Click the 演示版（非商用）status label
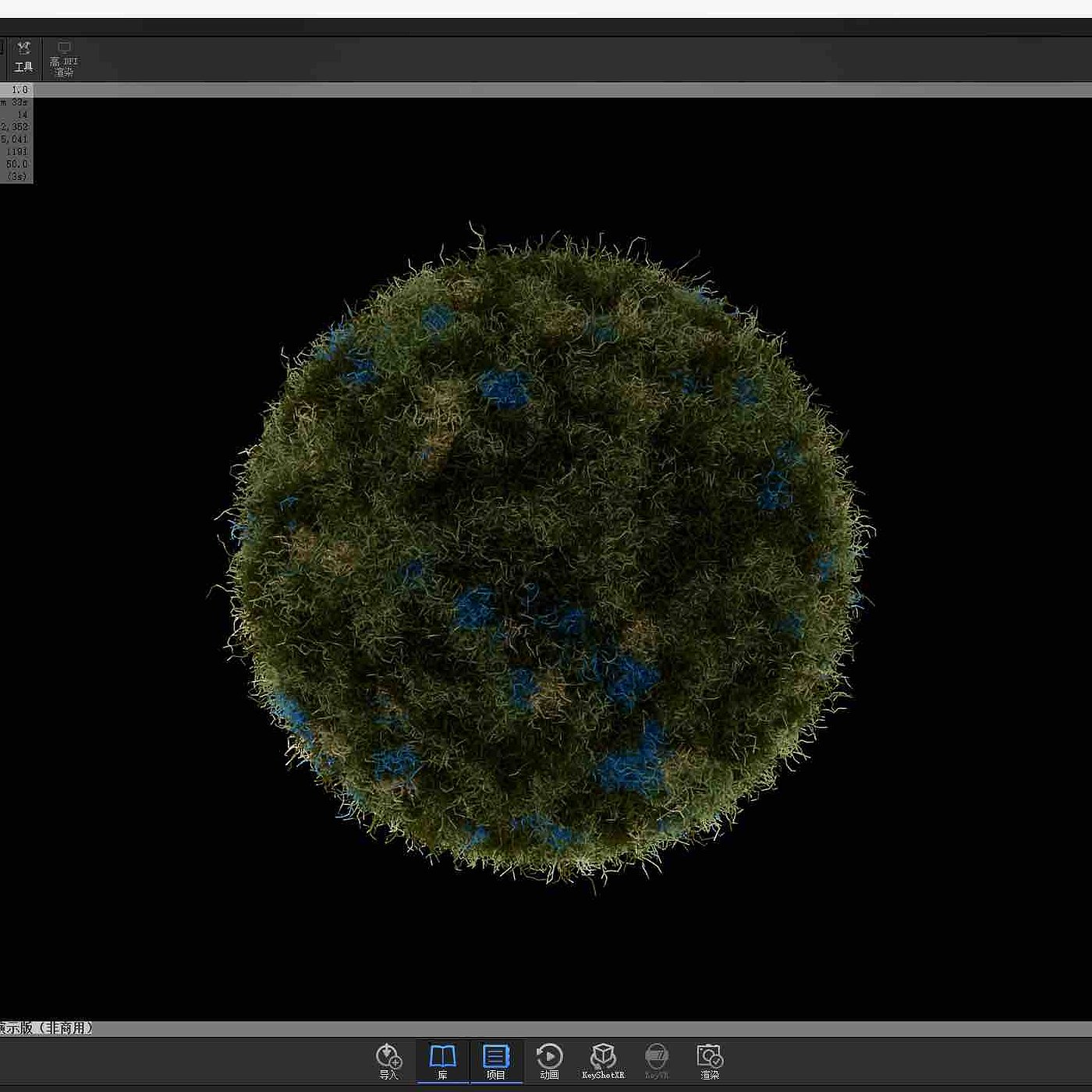Screen dimensions: 1092x1092 point(47,1028)
